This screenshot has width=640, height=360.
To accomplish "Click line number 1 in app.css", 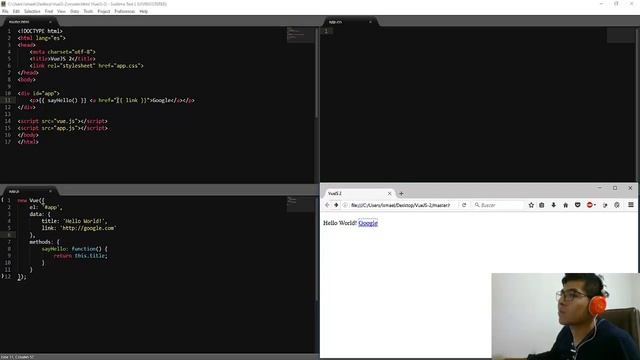I will pyautogui.click(x=326, y=31).
